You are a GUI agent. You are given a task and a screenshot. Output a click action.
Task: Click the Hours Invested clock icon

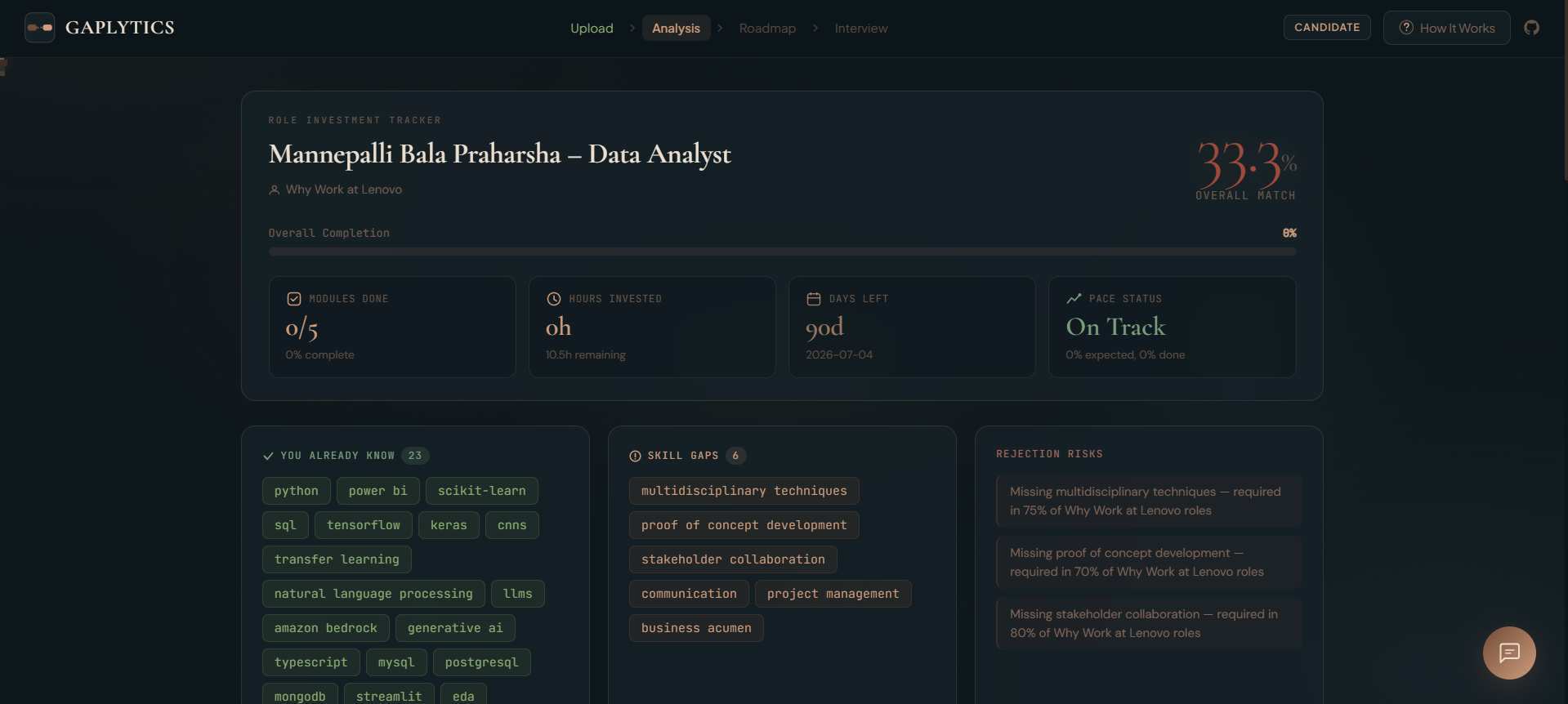coord(554,299)
